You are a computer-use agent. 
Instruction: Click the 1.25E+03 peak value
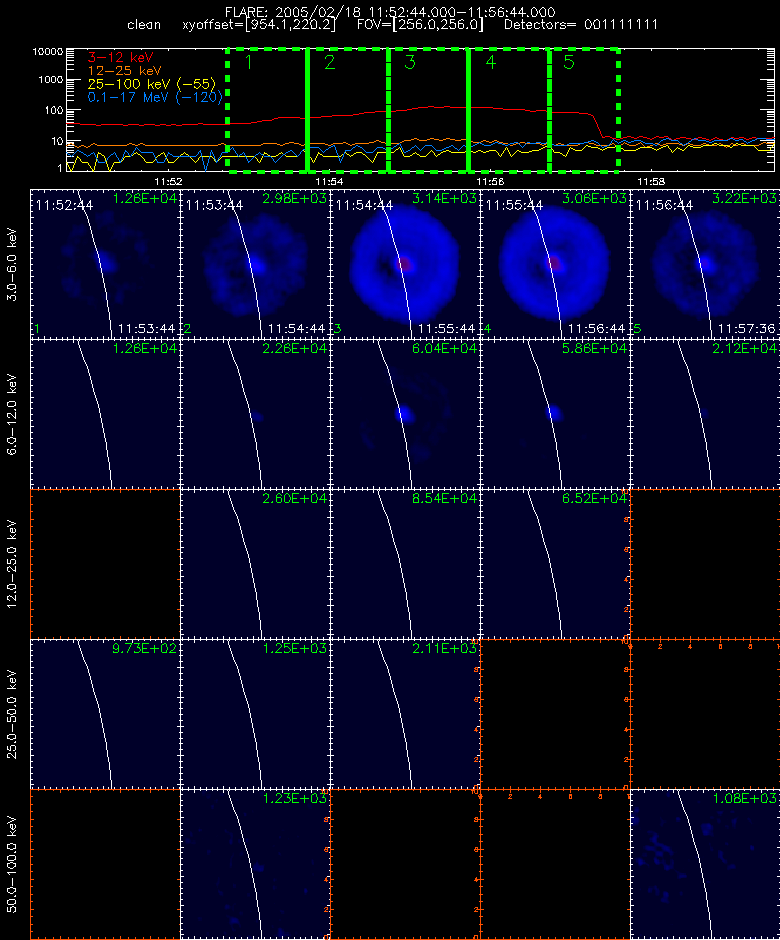point(294,648)
